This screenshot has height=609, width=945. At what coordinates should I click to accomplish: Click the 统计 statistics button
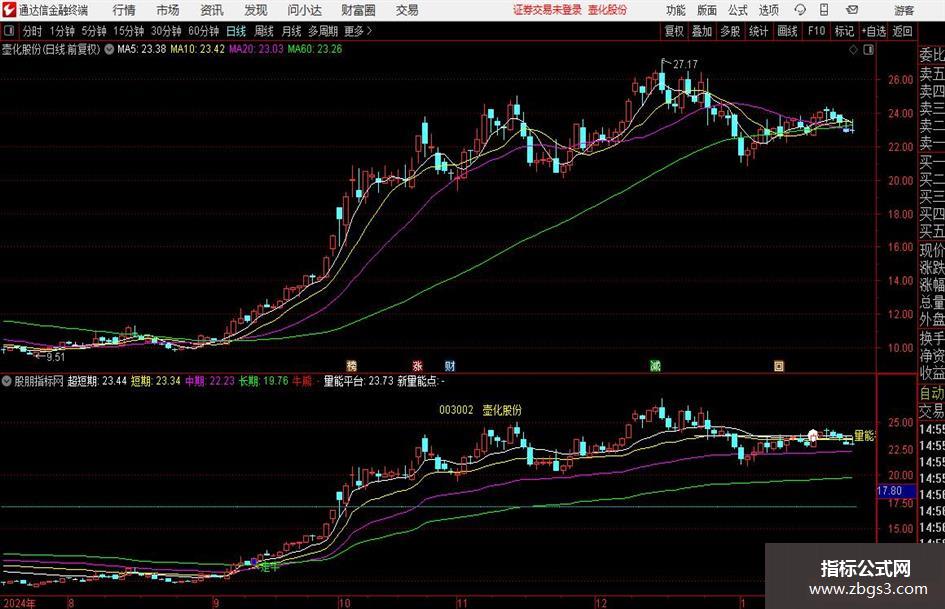758,31
